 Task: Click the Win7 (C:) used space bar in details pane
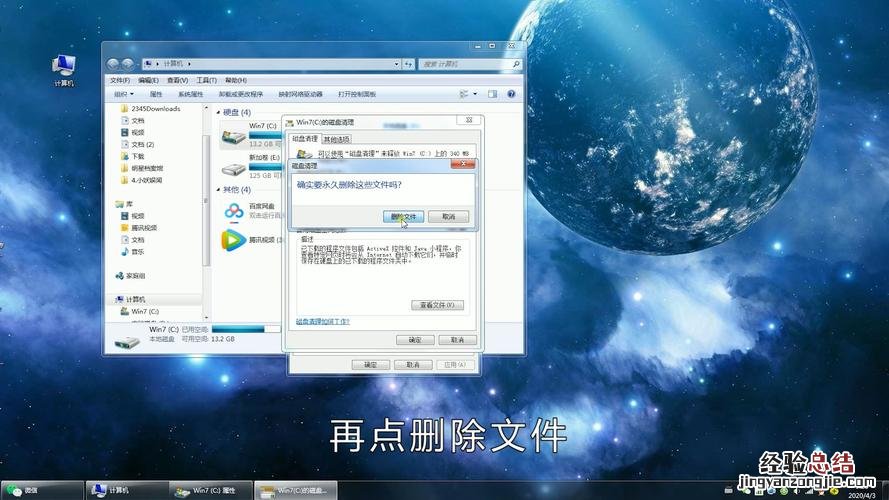tap(246, 329)
